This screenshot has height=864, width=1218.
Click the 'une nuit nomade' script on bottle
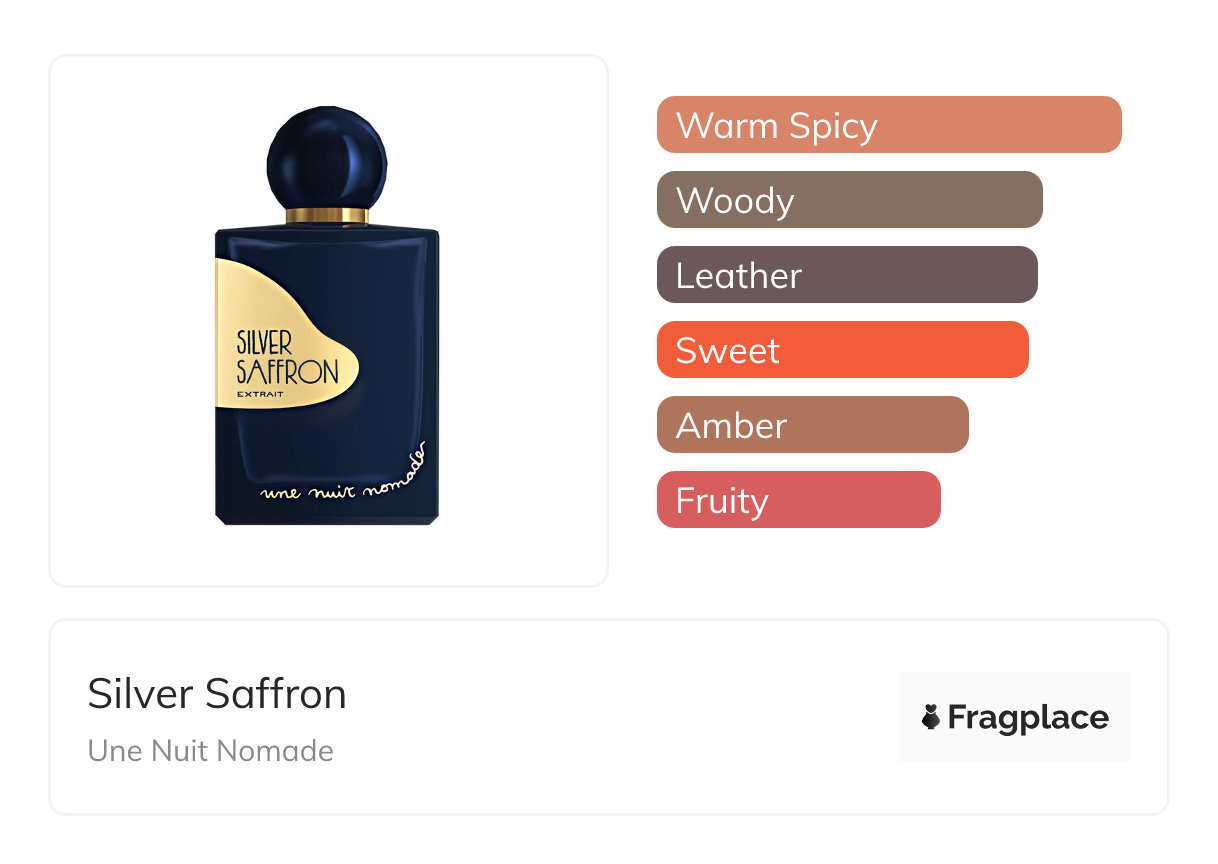(344, 474)
